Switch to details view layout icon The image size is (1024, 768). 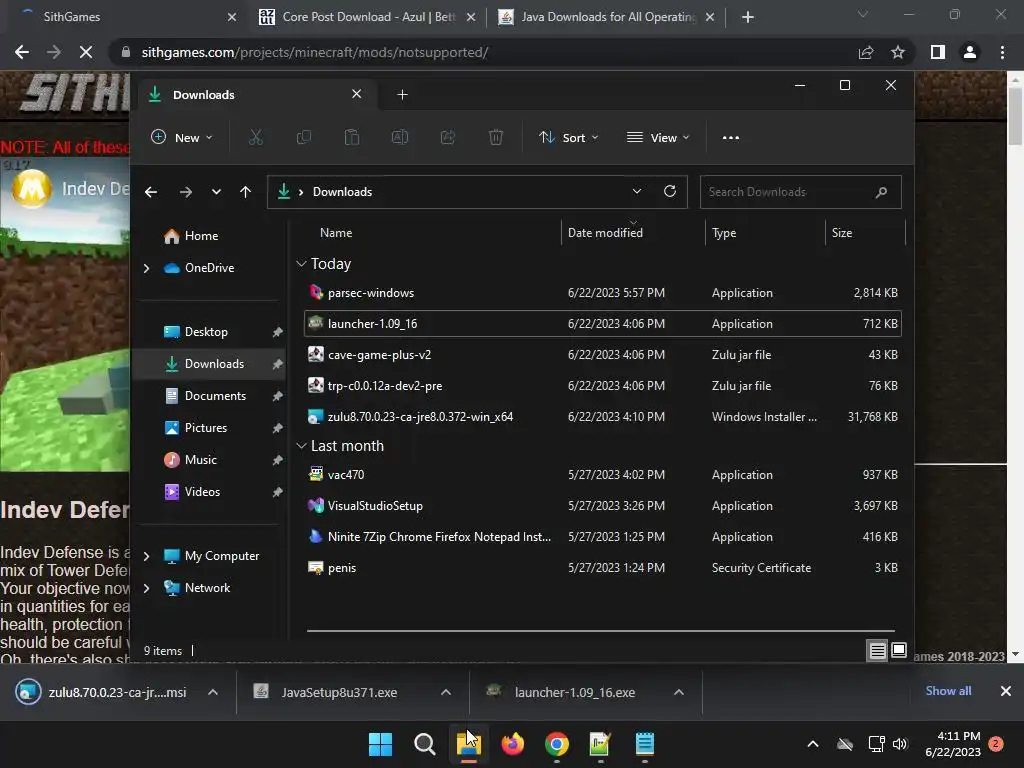tap(877, 650)
